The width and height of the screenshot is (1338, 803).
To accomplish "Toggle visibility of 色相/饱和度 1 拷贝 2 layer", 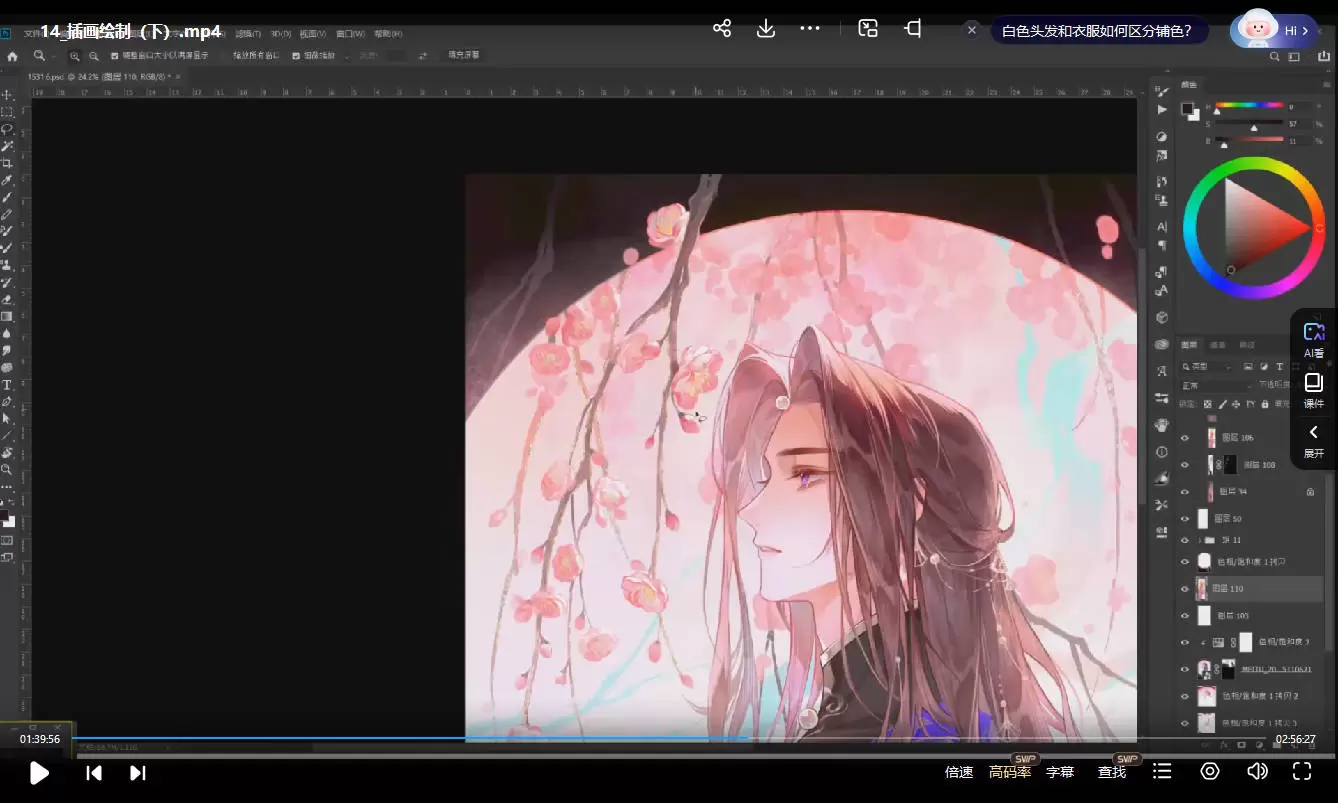I will pyautogui.click(x=1185, y=696).
